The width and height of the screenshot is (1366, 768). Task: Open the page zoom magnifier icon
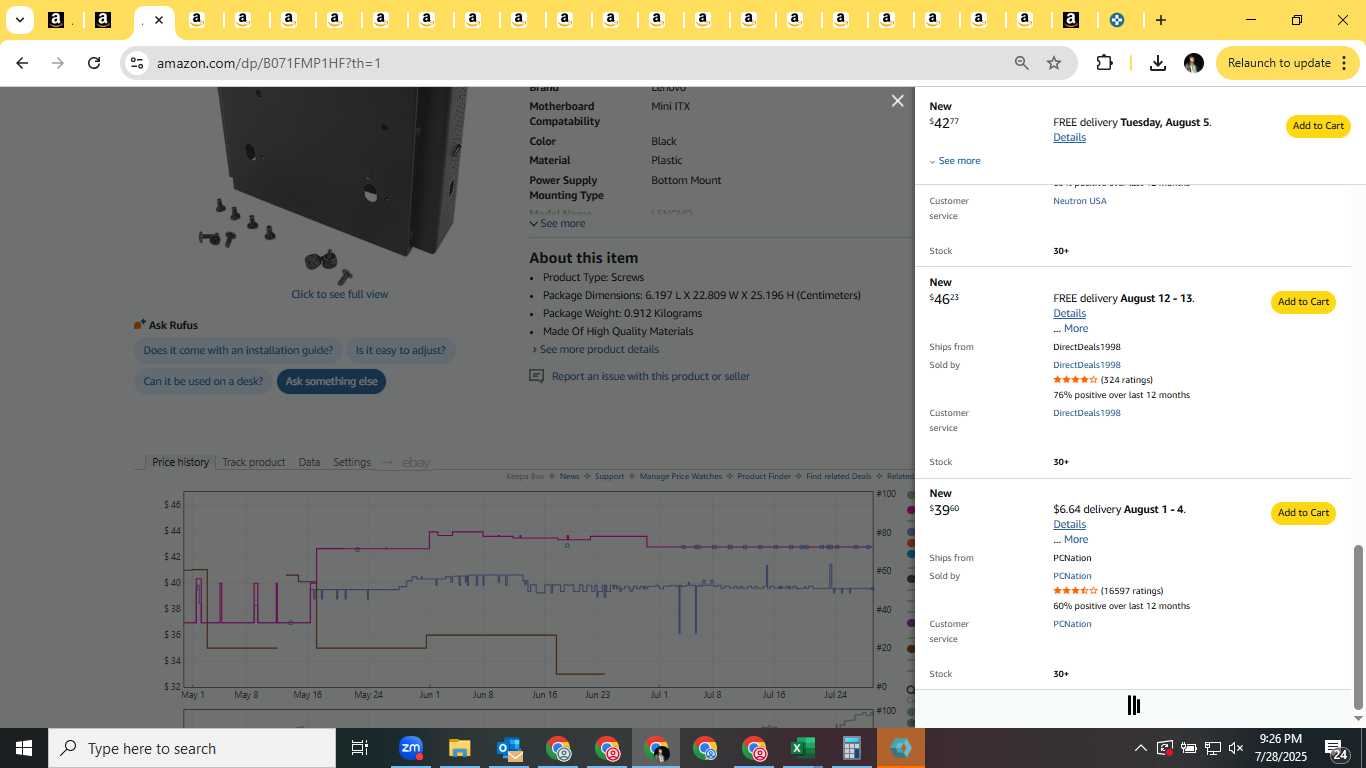pos(1021,63)
